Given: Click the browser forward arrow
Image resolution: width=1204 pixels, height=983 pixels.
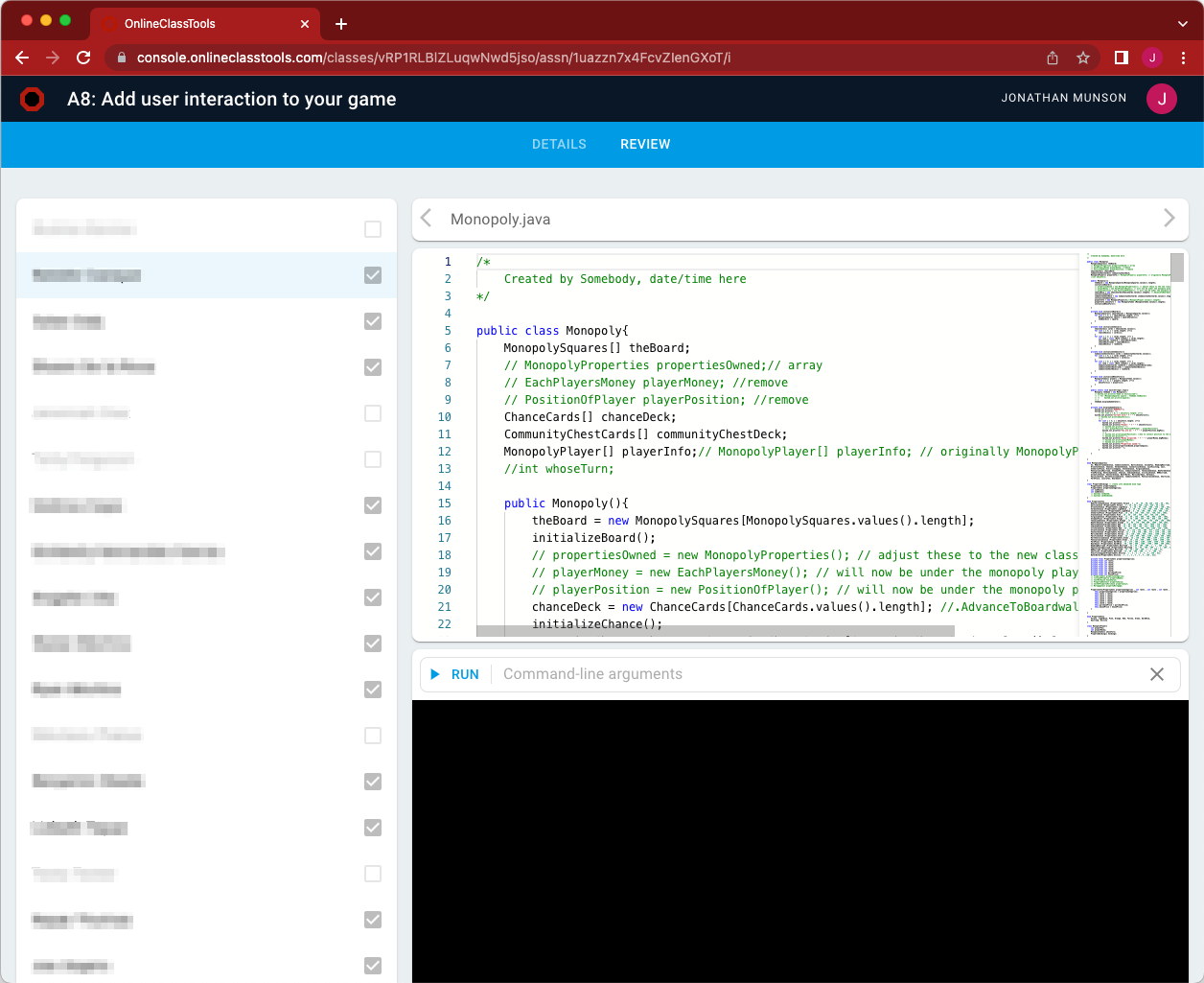Looking at the screenshot, I should point(53,58).
